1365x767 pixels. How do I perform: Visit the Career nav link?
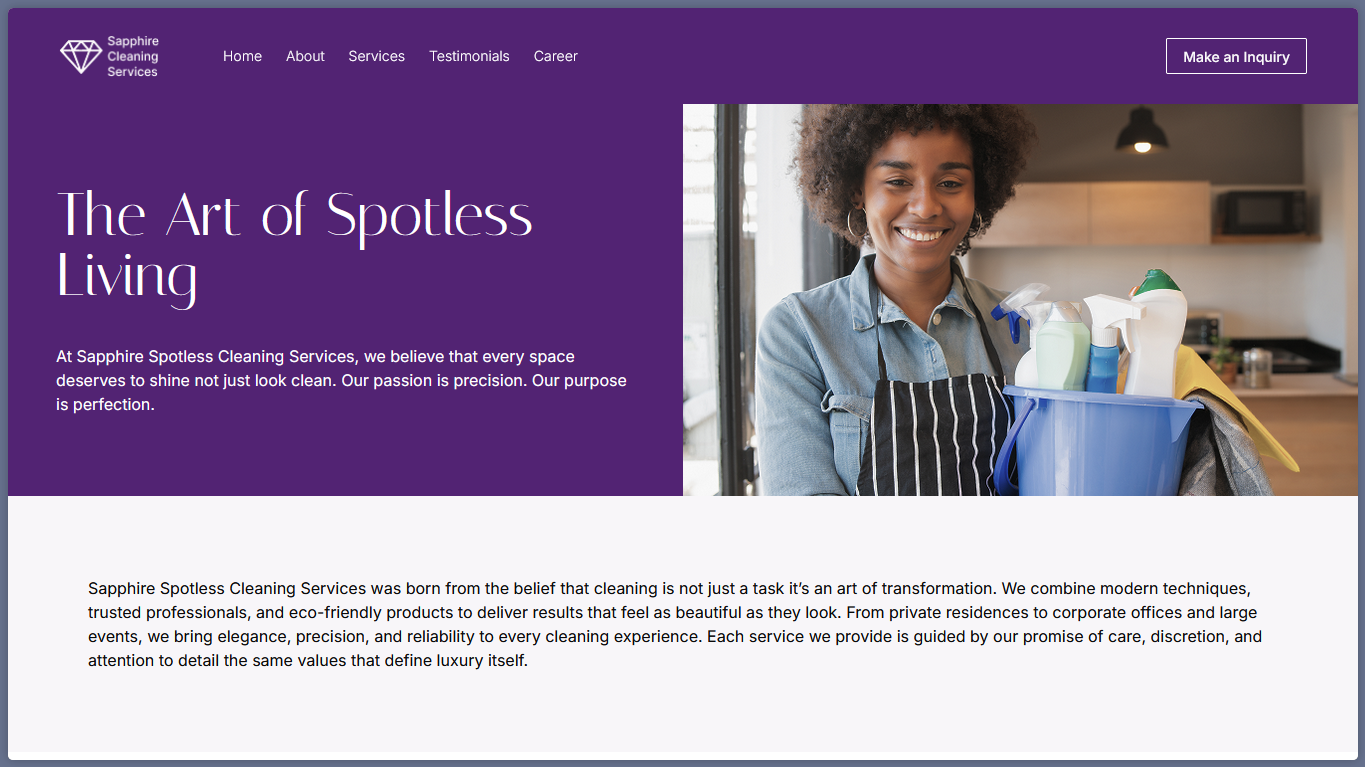[x=555, y=56]
